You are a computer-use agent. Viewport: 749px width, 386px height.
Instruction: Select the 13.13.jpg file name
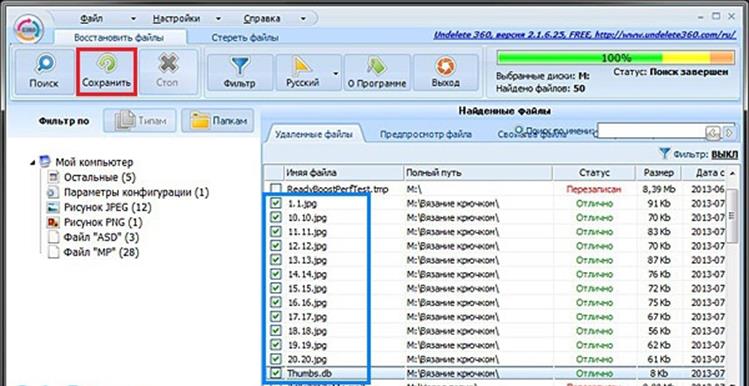(308, 260)
